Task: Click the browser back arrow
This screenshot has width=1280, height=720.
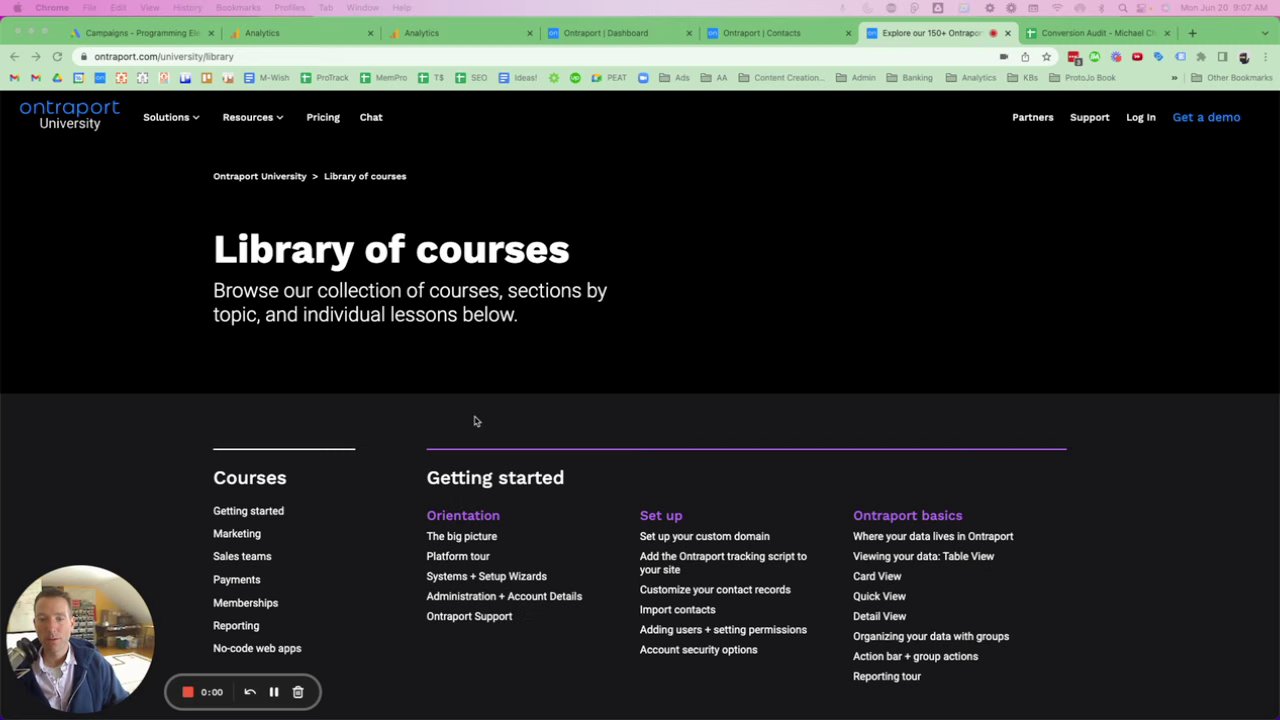Action: click(x=14, y=57)
